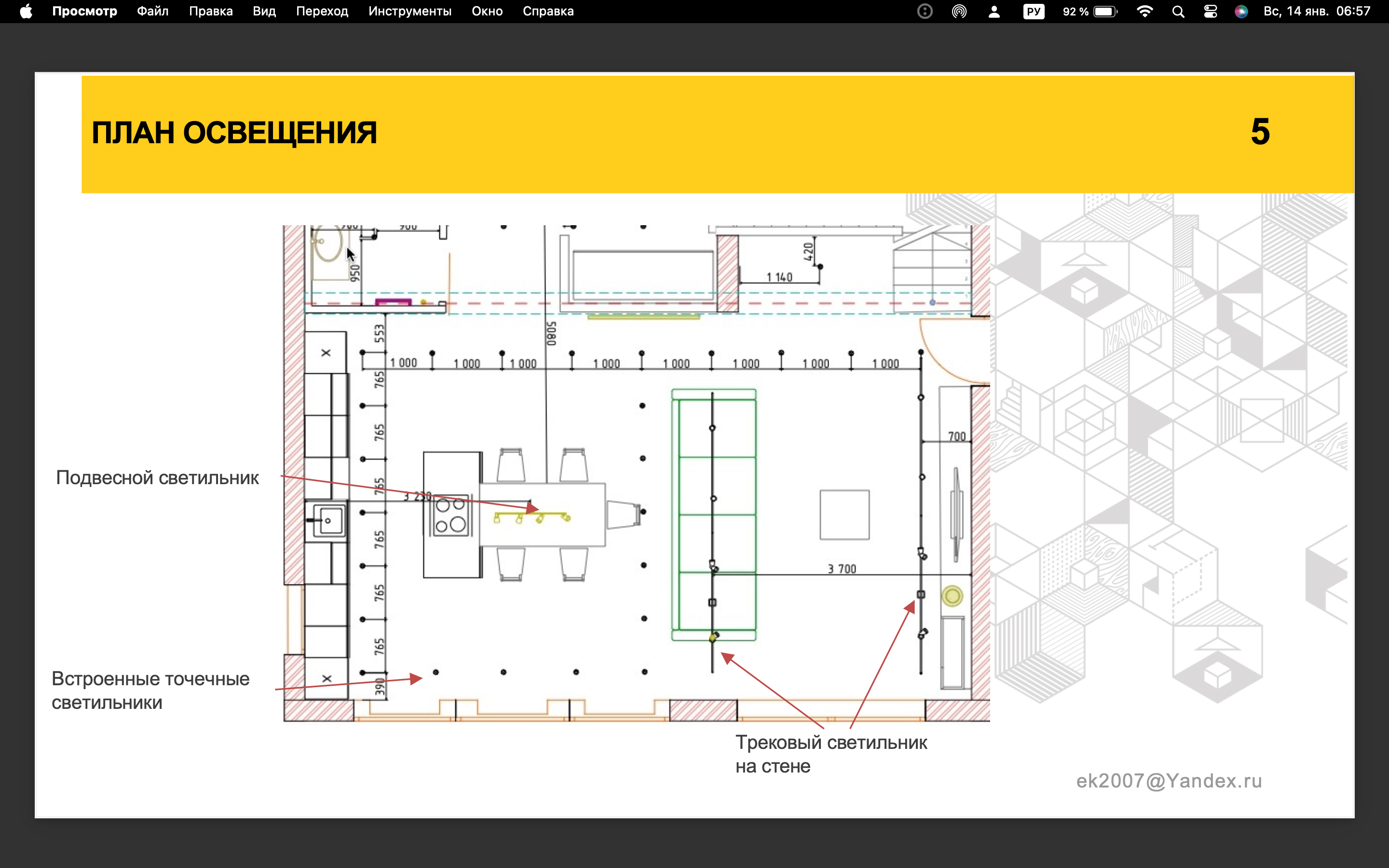Switch the РУ keyboard input source
The image size is (1389, 868).
(x=1033, y=12)
